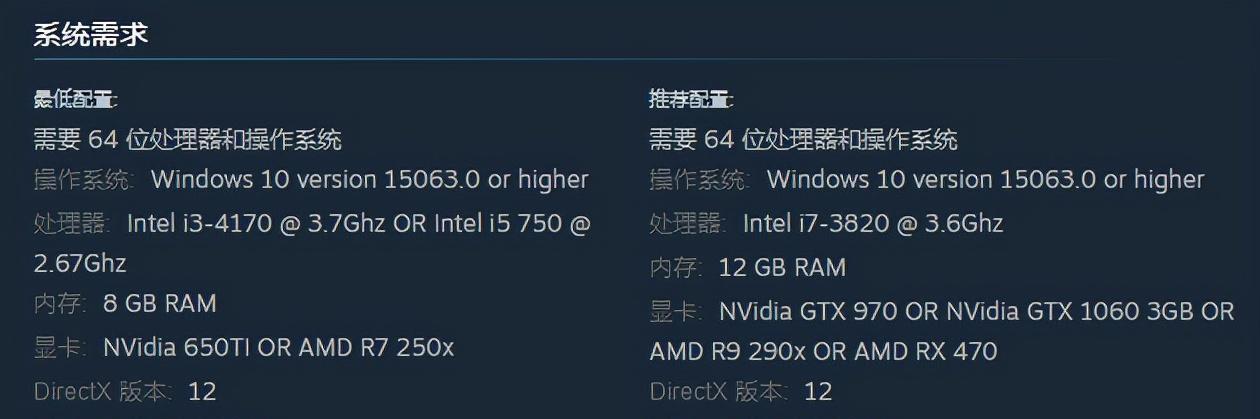Click the 12 GB RAM text
This screenshot has width=1260, height=419.
click(782, 267)
